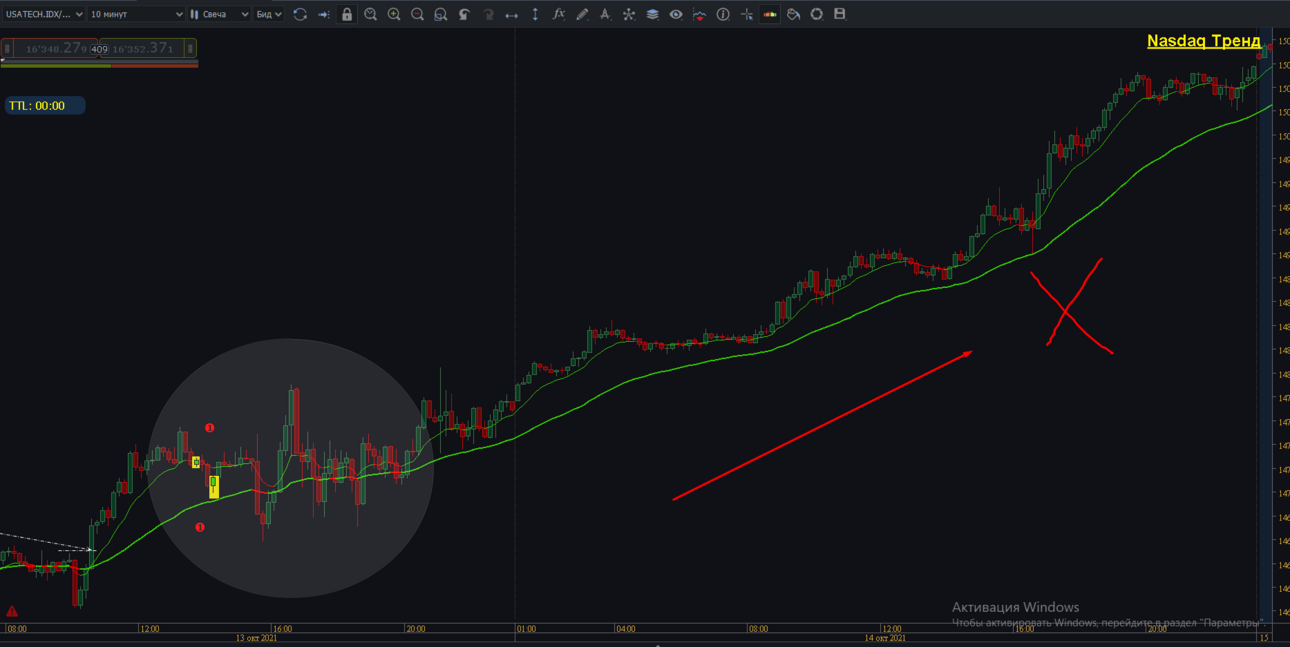
Task: Select the text annotation tool
Action: [x=605, y=14]
